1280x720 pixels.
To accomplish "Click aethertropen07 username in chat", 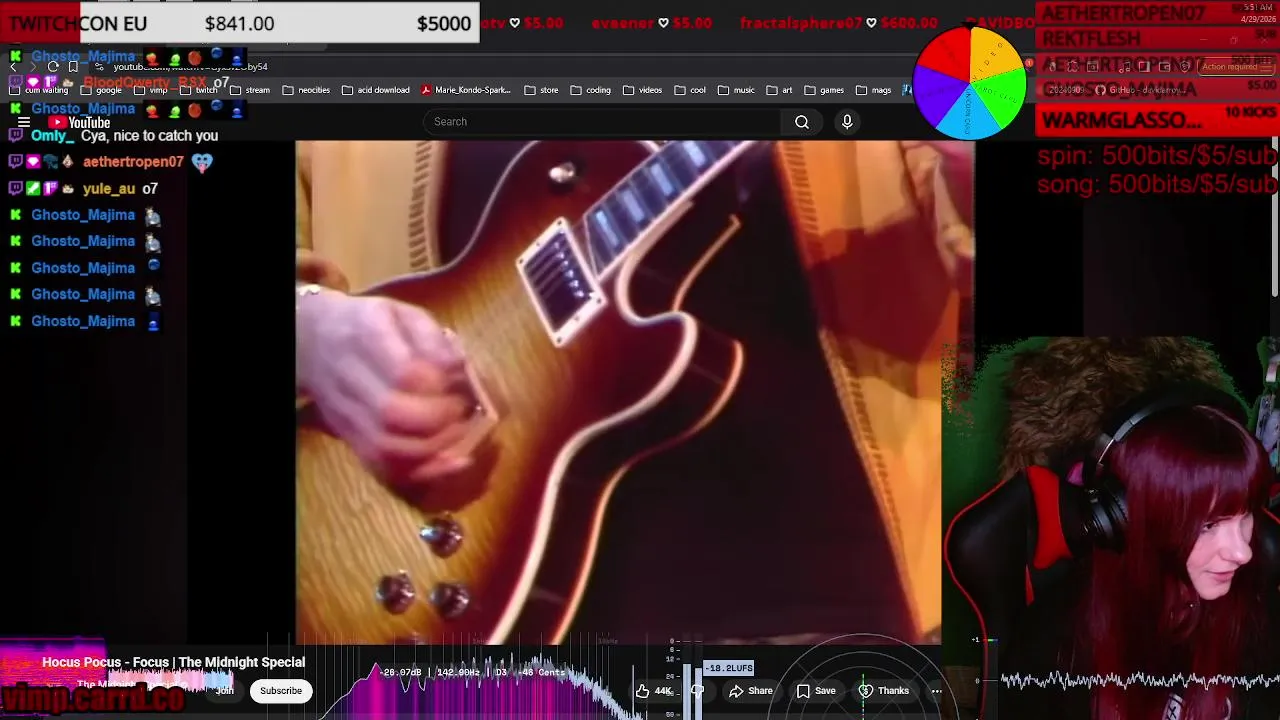I will point(133,162).
